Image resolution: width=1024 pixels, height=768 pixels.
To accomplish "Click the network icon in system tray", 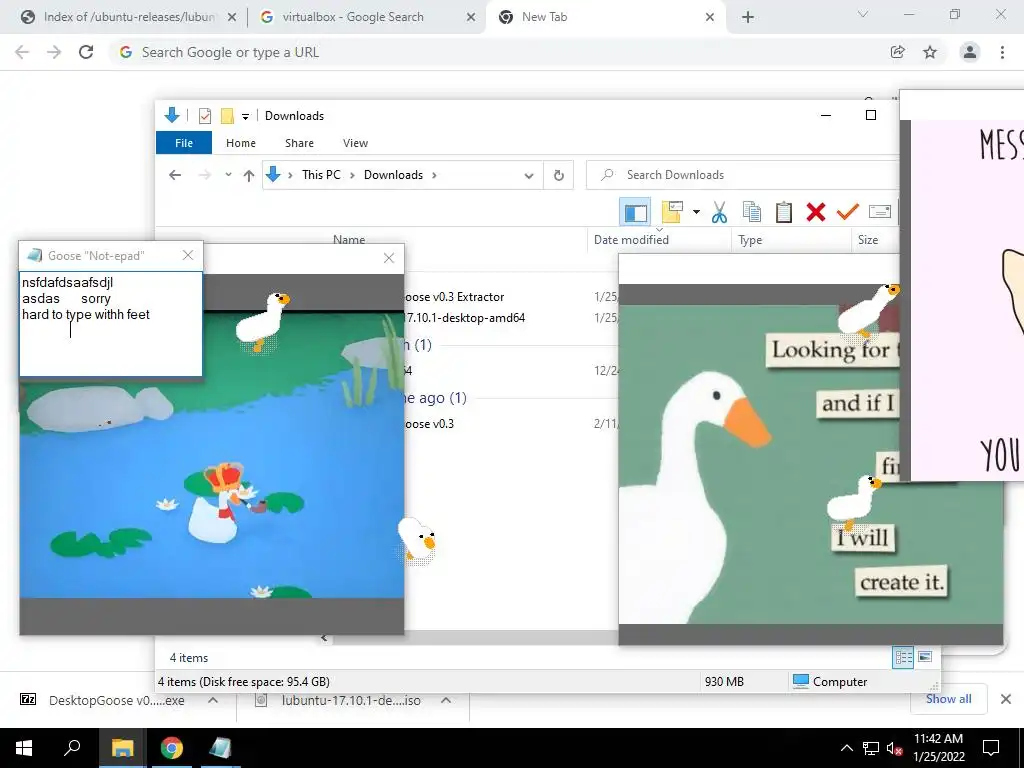I will click(871, 748).
